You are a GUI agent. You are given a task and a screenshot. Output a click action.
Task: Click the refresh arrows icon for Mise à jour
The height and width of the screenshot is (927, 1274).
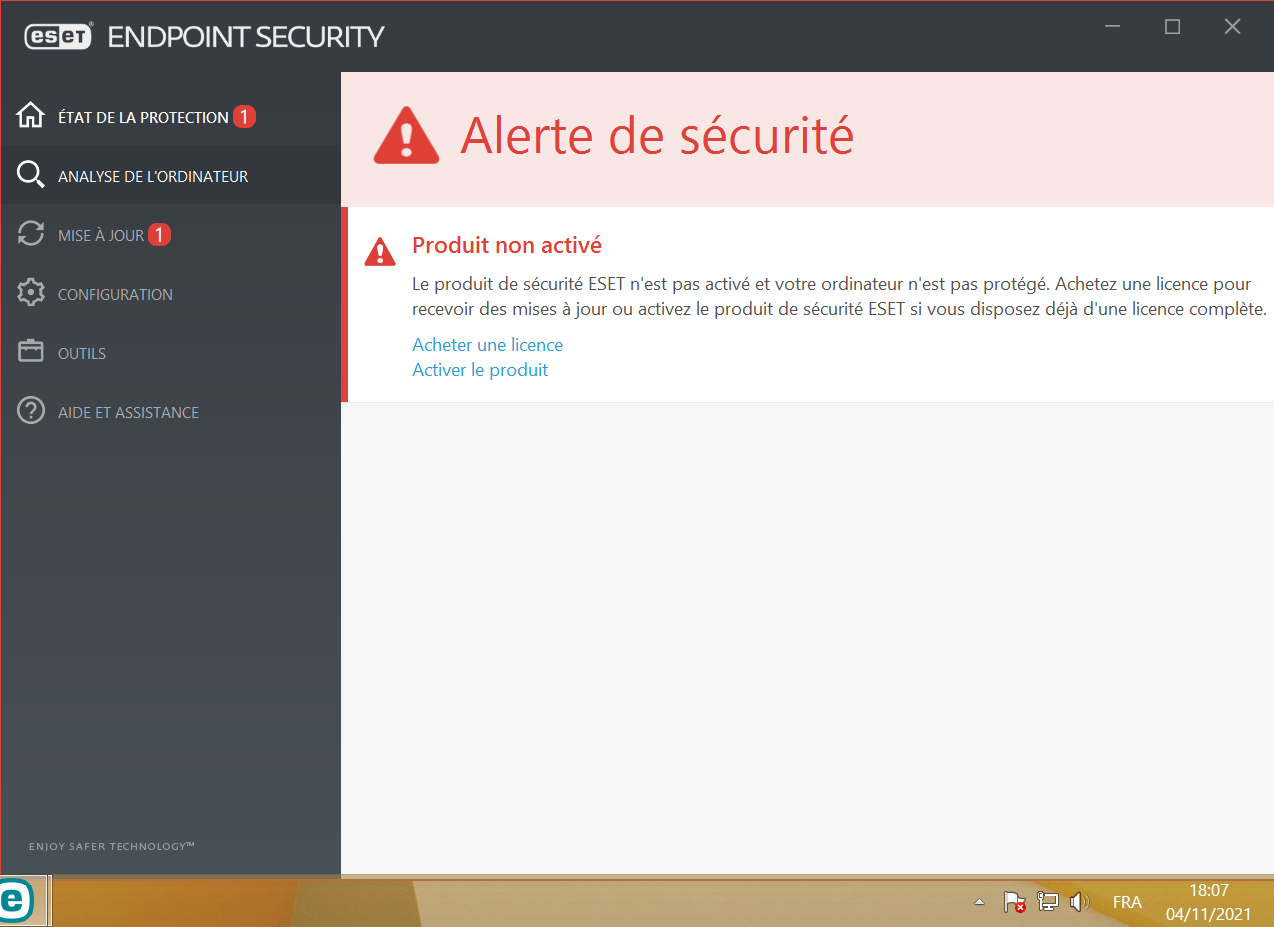(x=31, y=234)
